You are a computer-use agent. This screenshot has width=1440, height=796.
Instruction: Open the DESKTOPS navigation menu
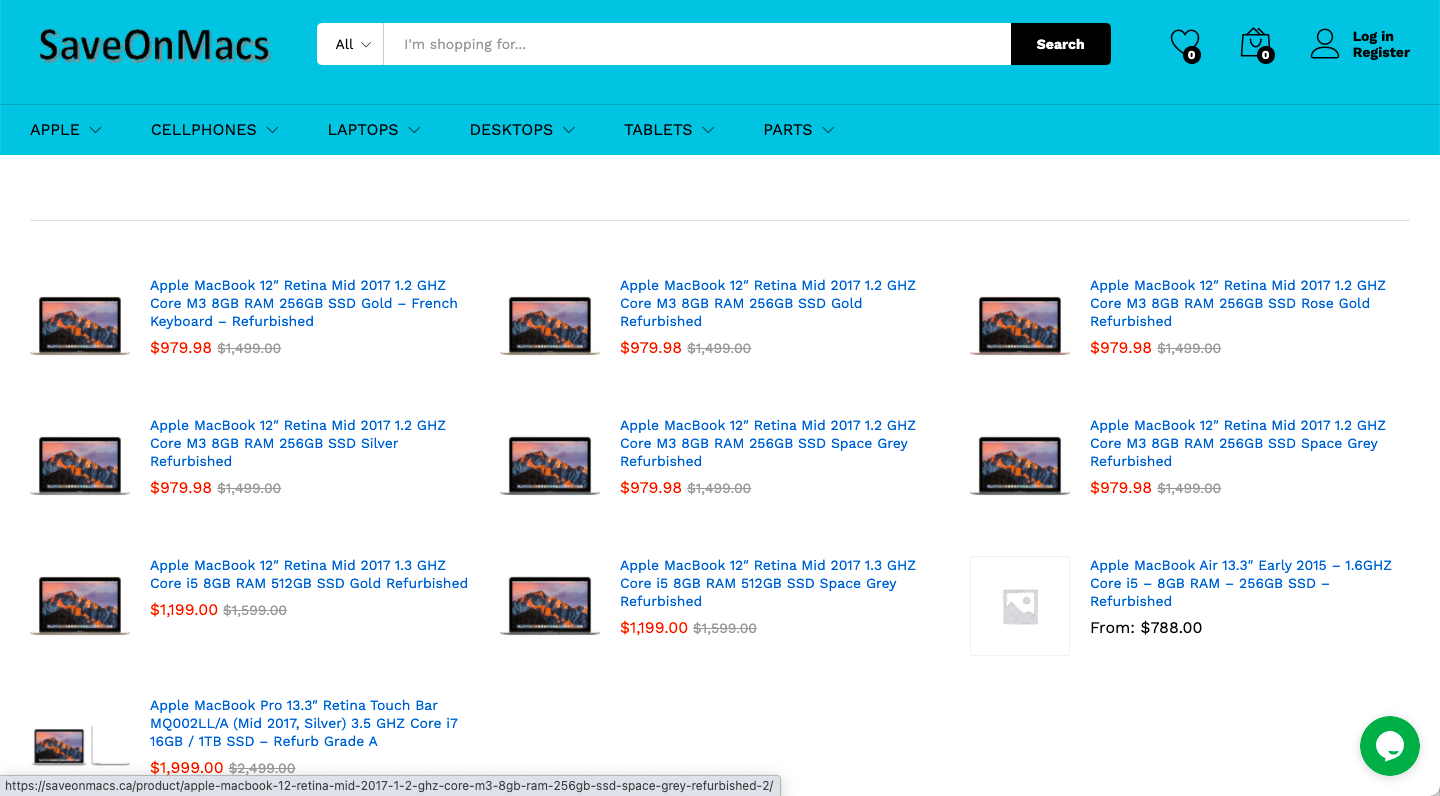point(522,130)
